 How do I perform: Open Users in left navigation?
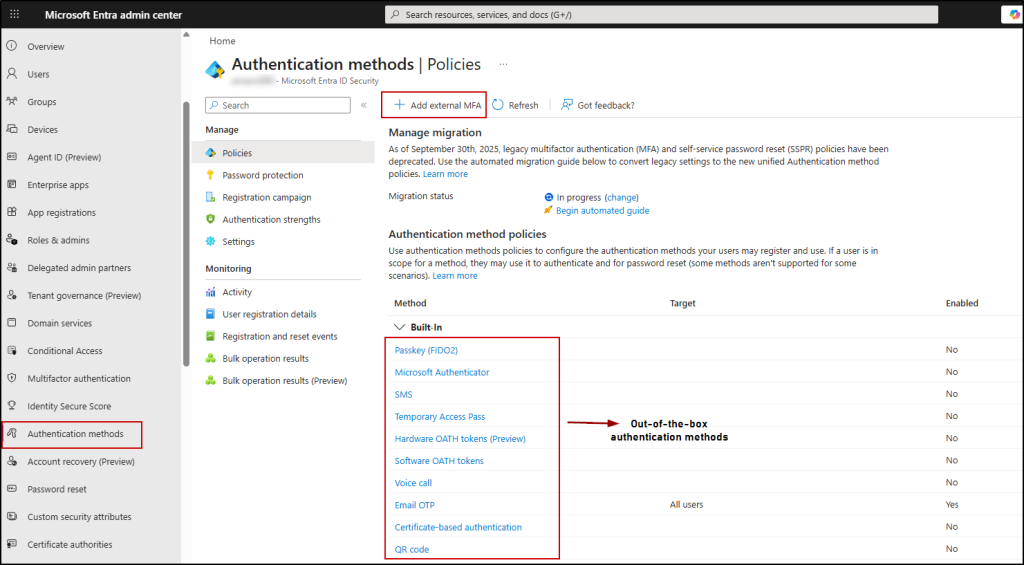pos(38,74)
